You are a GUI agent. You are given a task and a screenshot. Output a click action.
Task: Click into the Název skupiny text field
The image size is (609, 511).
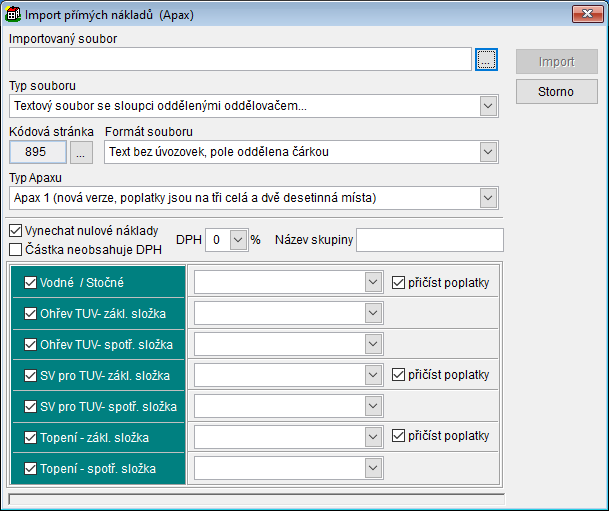[429, 240]
